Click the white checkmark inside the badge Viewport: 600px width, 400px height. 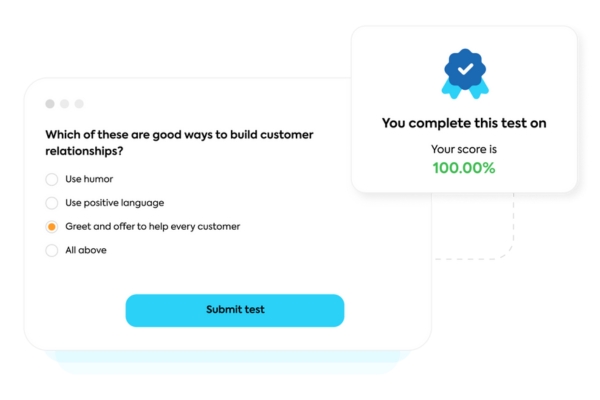coord(465,69)
